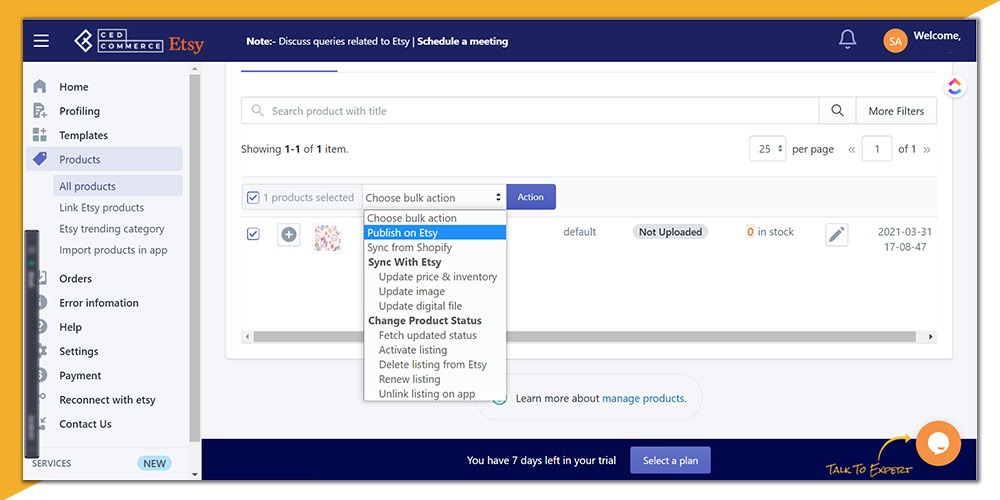Click the Templates sidebar icon
The height and width of the screenshot is (500, 1000).
(40, 135)
